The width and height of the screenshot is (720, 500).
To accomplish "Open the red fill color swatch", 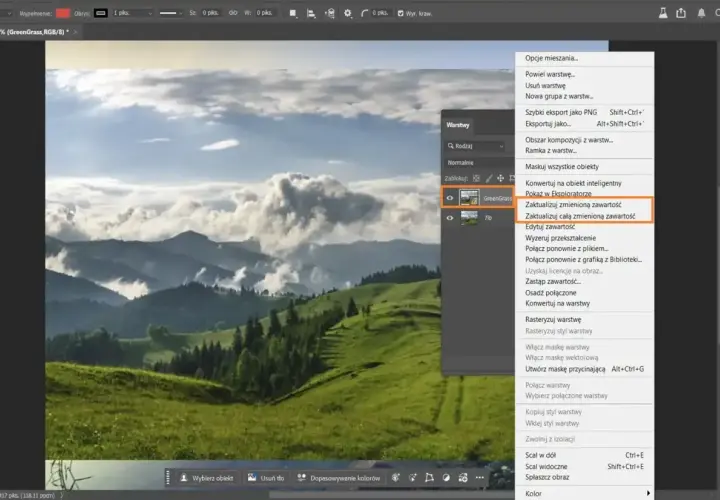I will [63, 13].
